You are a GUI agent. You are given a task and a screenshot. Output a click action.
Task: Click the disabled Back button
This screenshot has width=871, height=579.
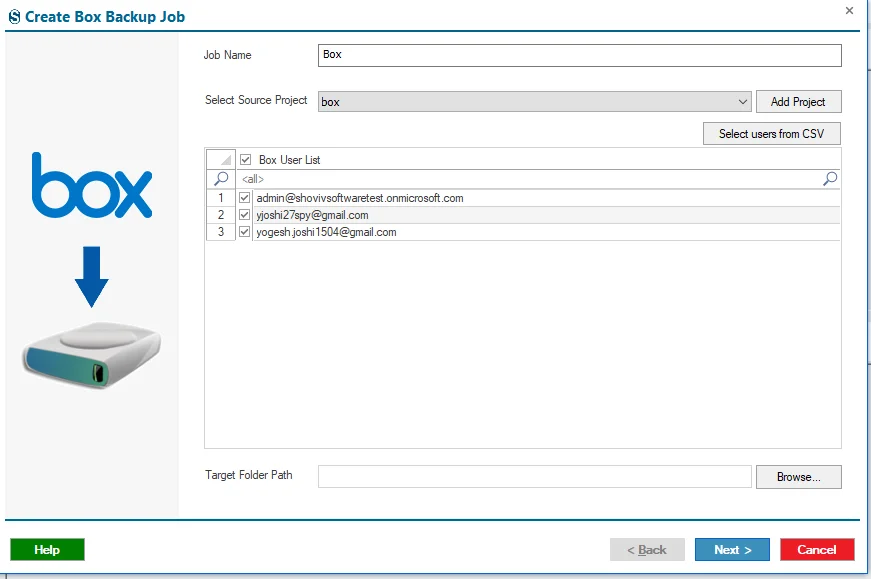click(647, 550)
